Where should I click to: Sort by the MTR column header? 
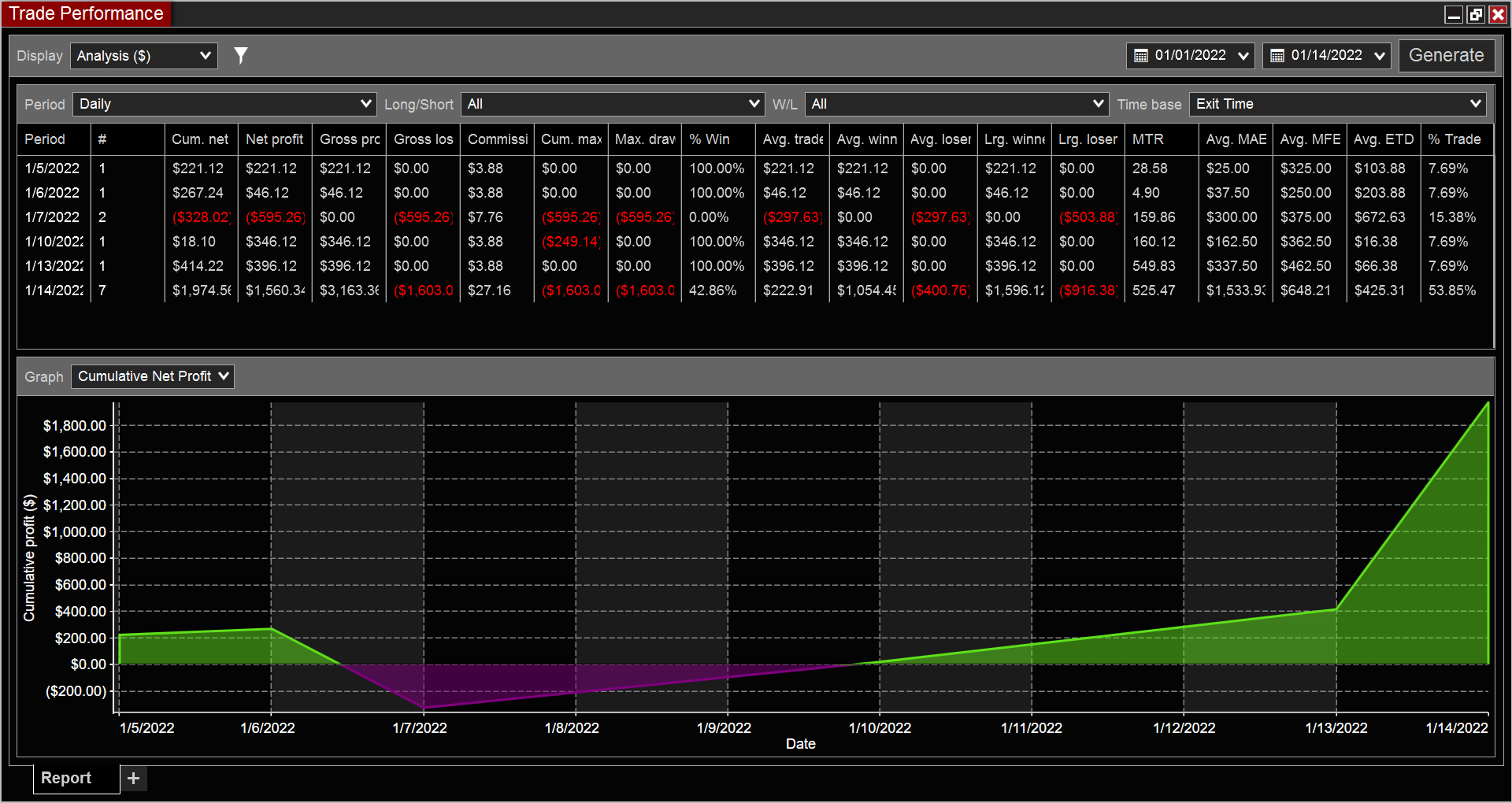point(1162,139)
